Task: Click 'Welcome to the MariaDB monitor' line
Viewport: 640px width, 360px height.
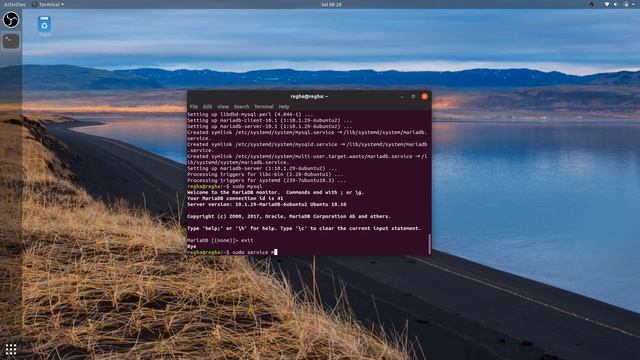Action: tap(276, 192)
